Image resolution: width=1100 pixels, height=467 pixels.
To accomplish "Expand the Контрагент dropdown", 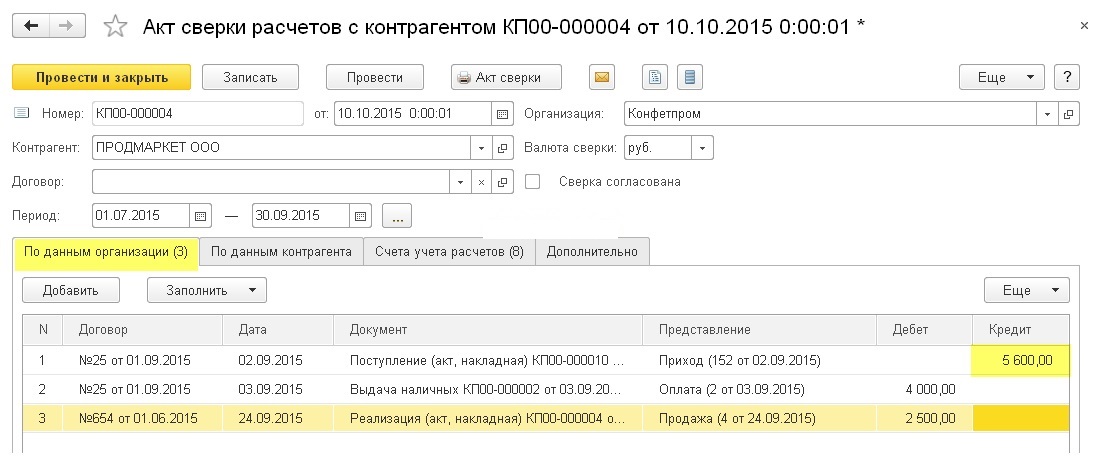I will (481, 148).
